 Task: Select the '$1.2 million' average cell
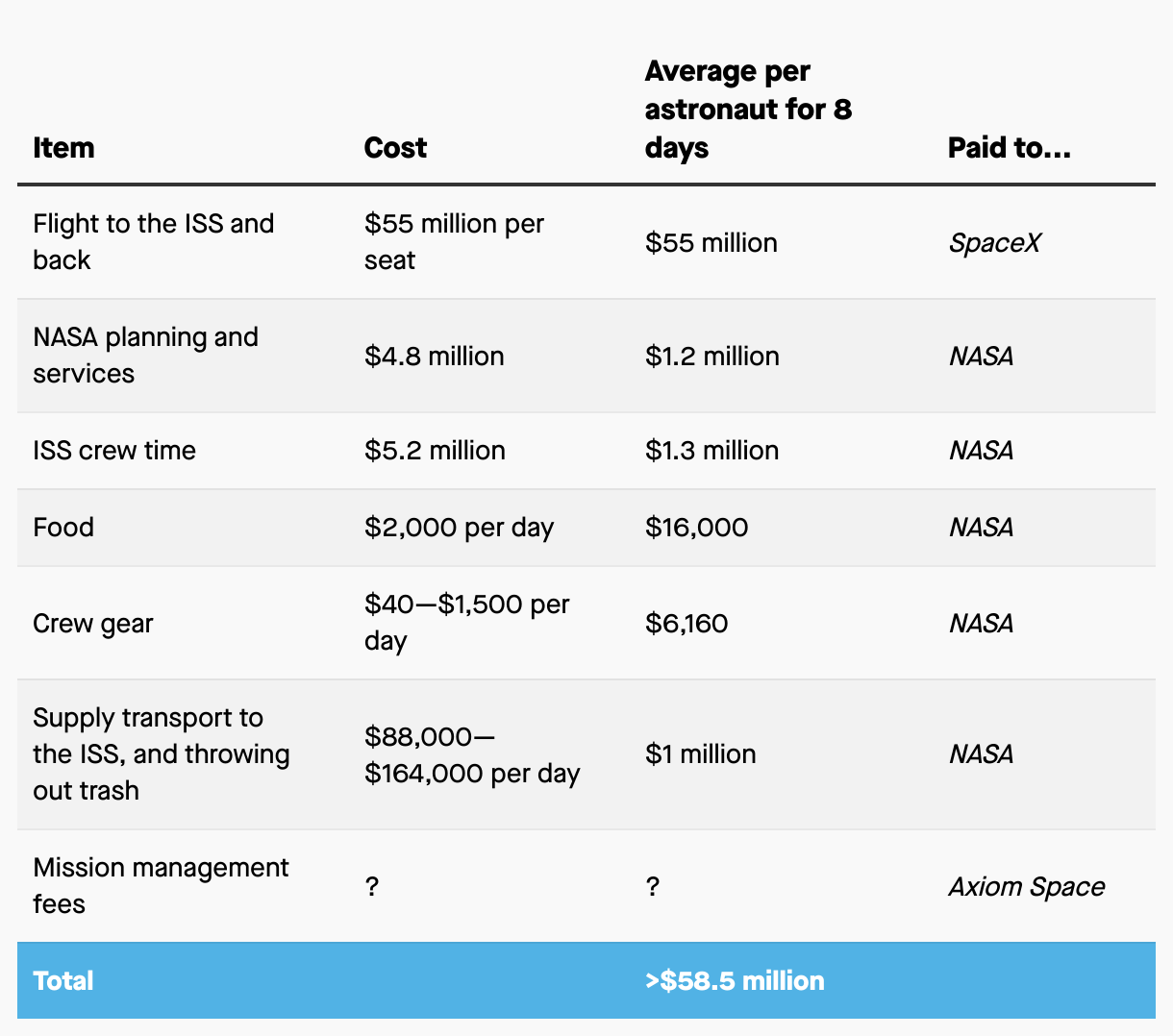[711, 357]
